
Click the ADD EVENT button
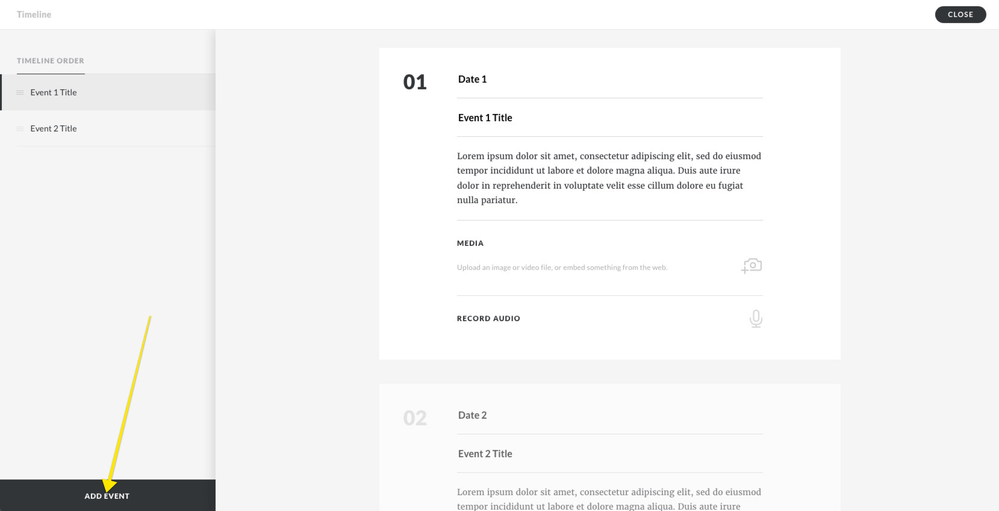click(107, 496)
